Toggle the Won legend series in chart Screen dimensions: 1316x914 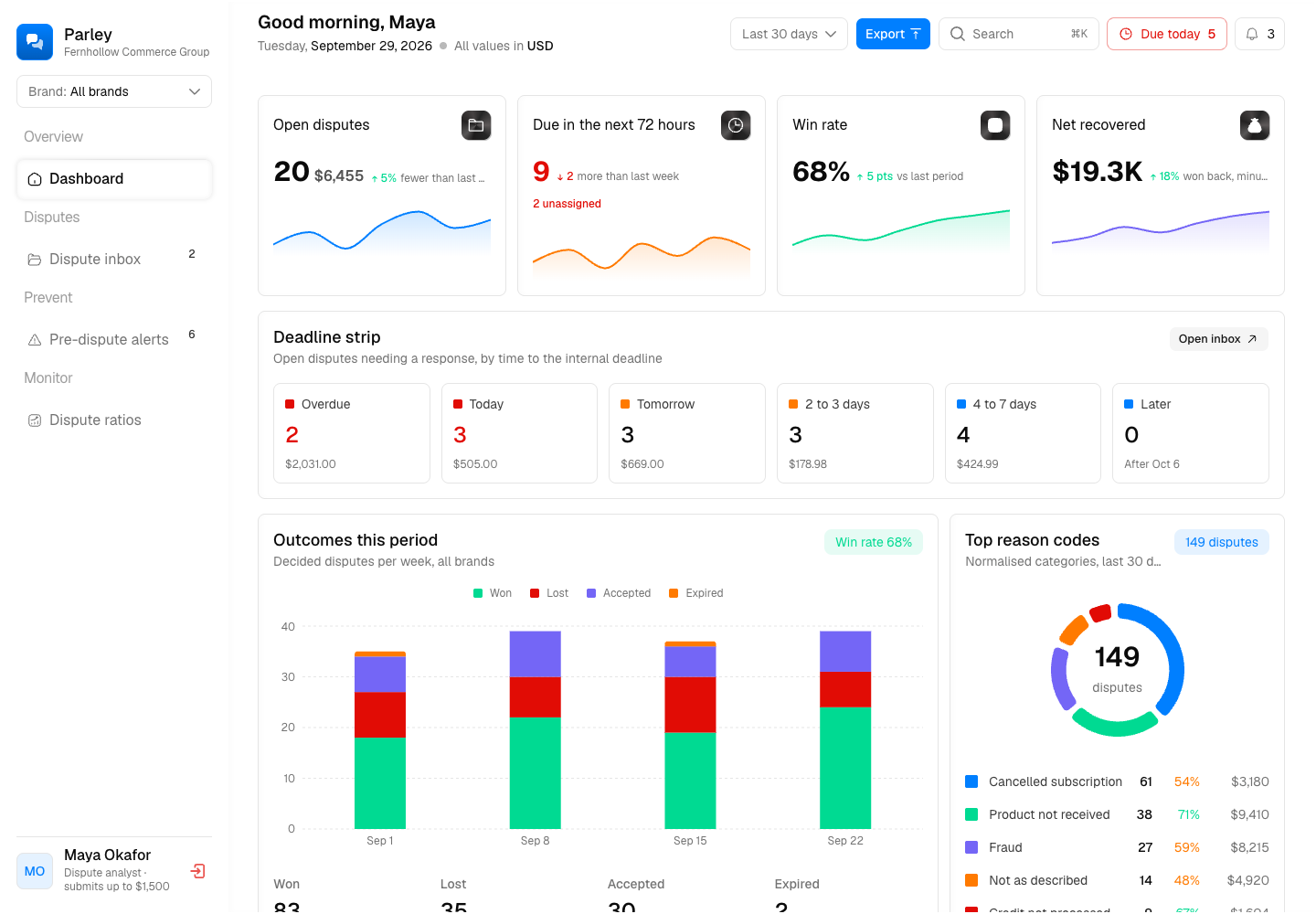[x=493, y=593]
